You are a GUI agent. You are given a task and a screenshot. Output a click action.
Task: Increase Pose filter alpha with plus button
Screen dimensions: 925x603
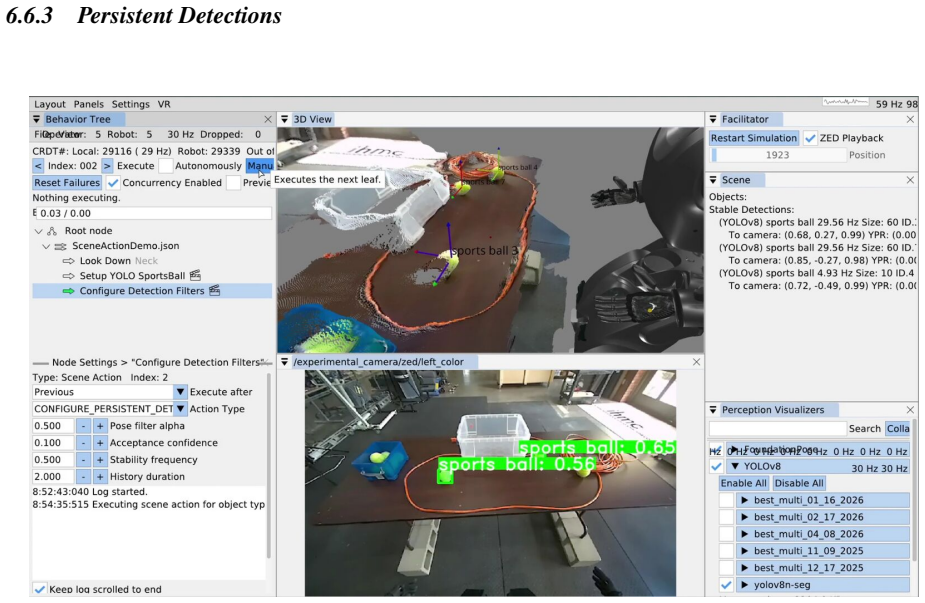click(100, 425)
